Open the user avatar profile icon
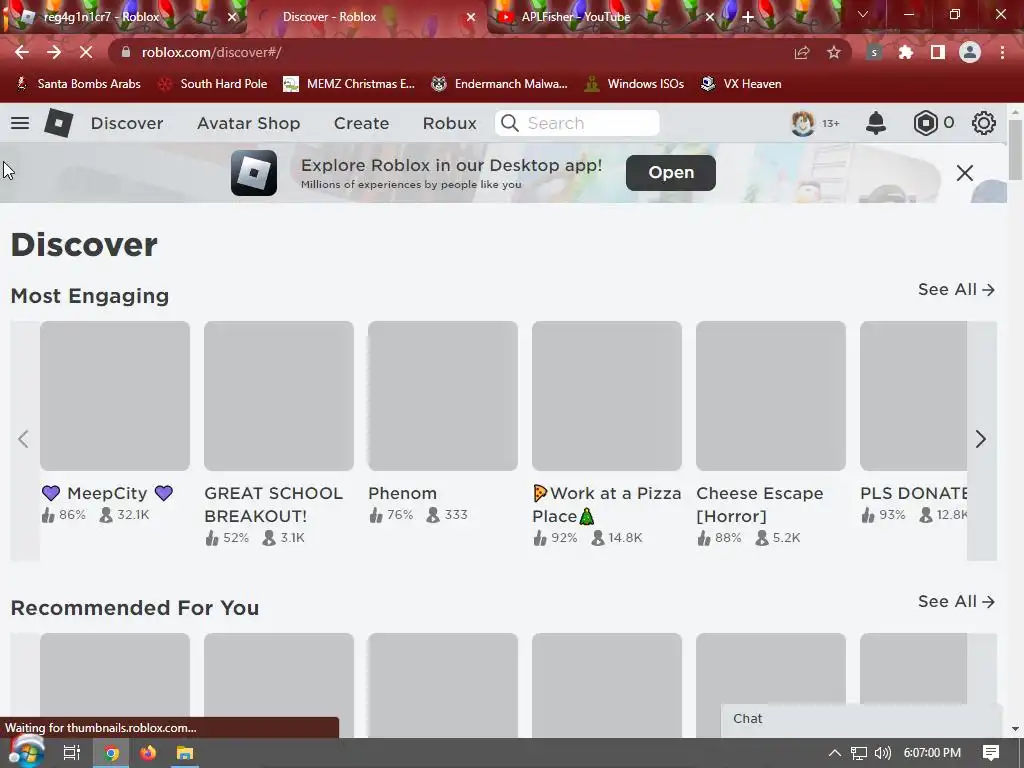1024x768 pixels. coord(803,123)
